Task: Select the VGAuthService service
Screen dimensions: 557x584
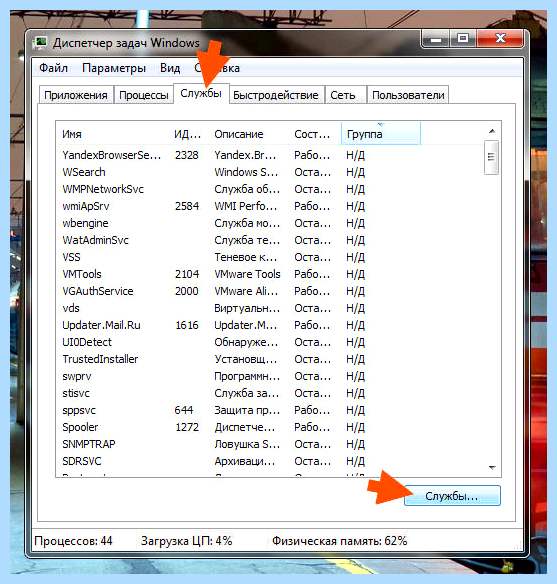Action: [271, 291]
